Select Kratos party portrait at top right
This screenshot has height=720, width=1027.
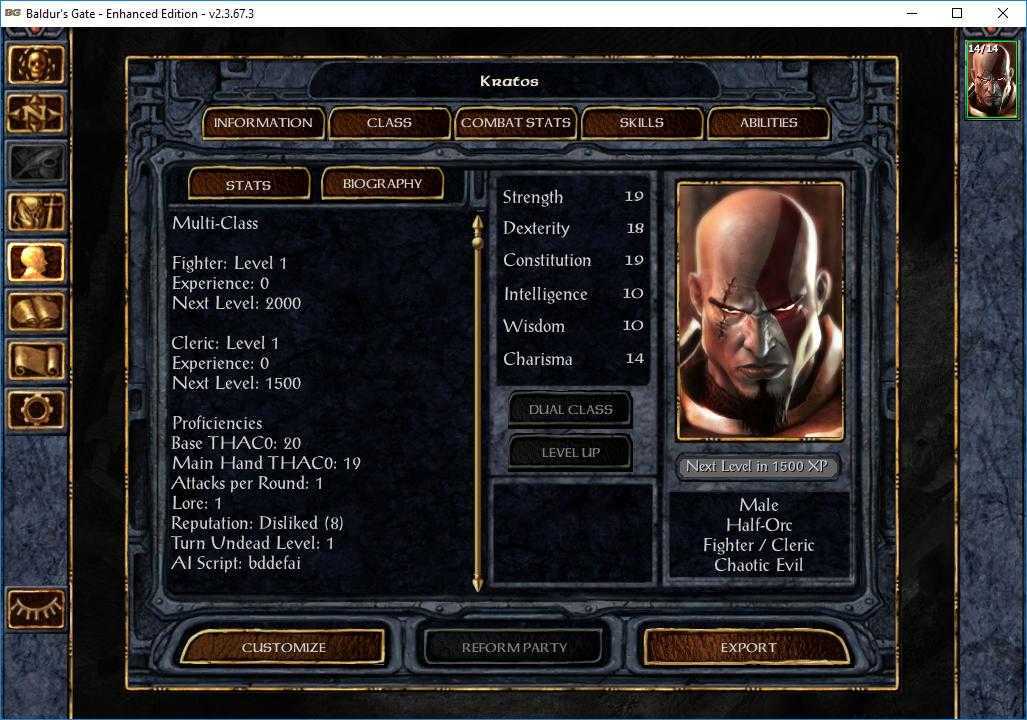(992, 79)
